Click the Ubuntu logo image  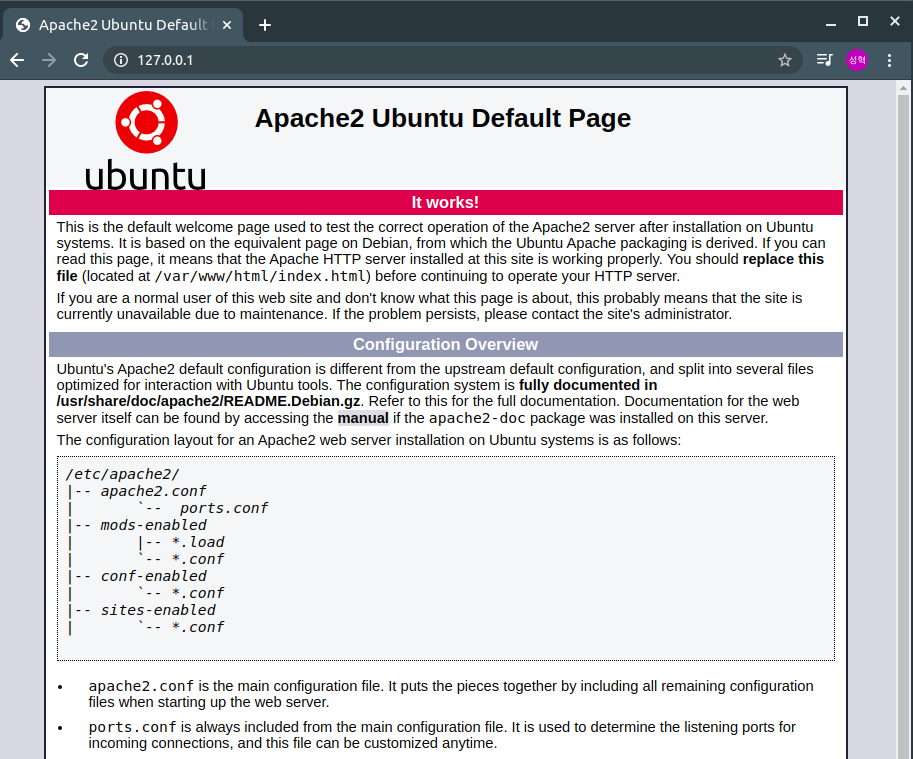tap(146, 140)
